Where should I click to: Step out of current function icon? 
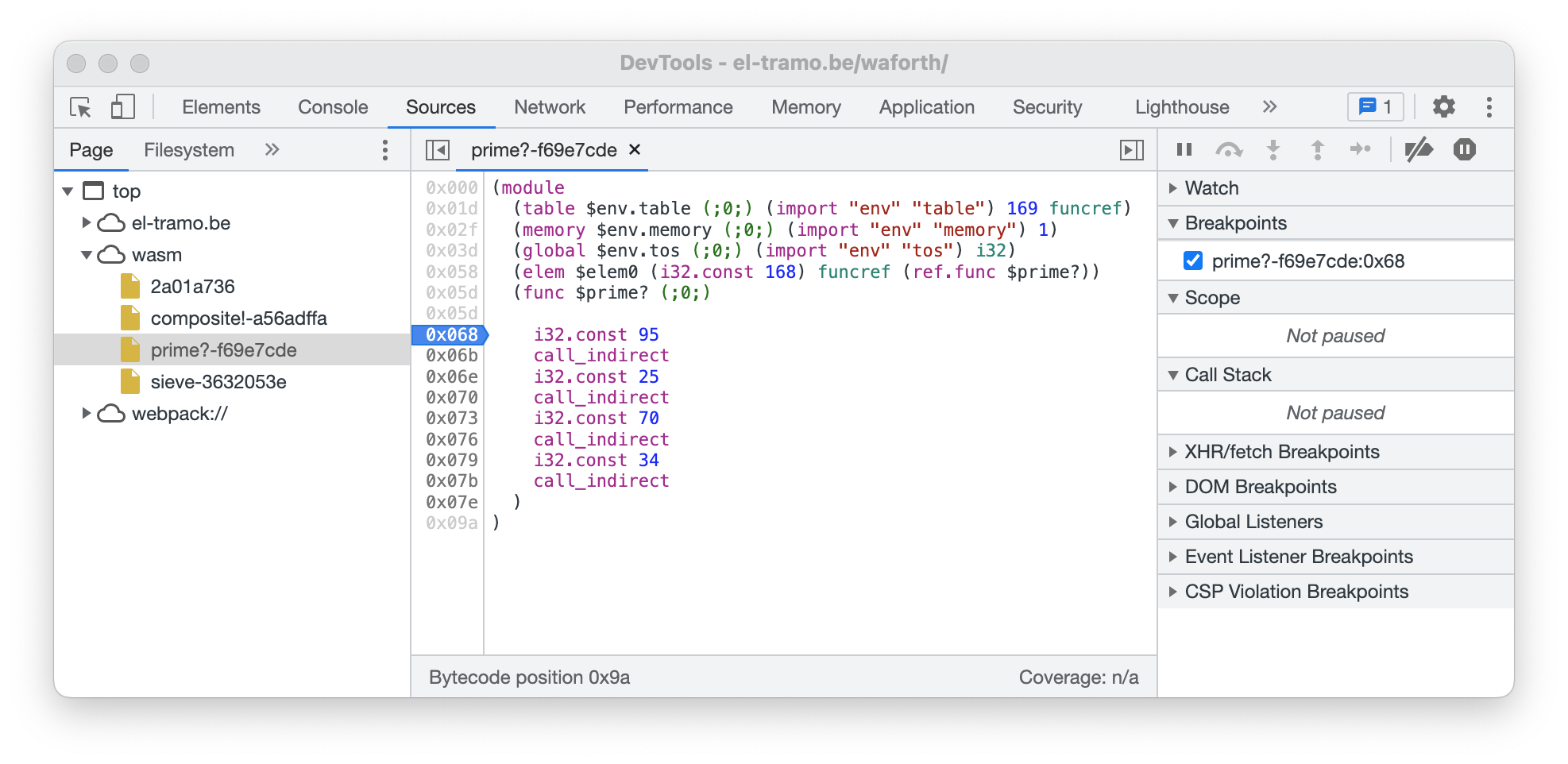[x=1317, y=149]
